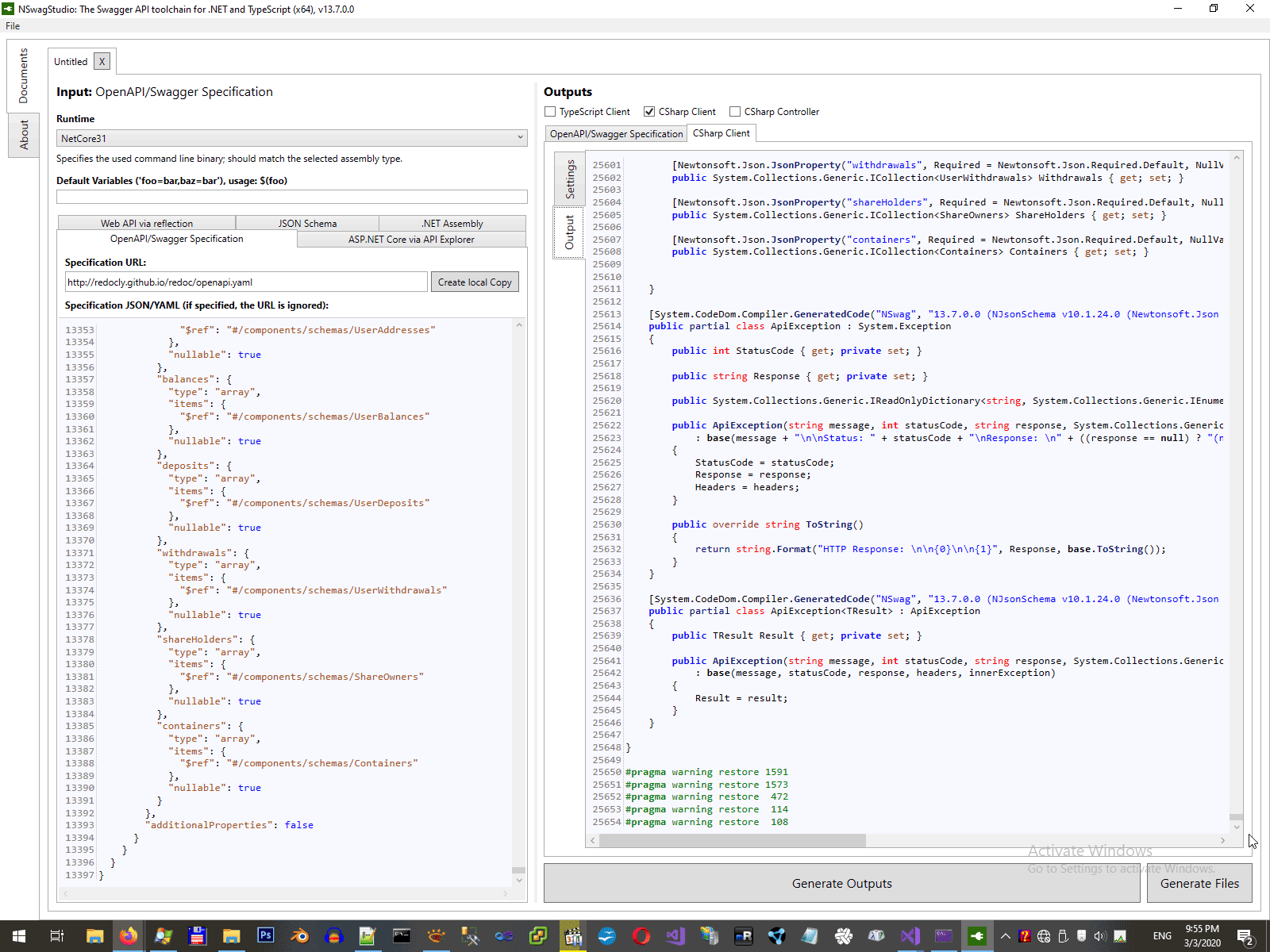This screenshot has width=1270, height=952.
Task: Open the File menu
Action: [x=13, y=26]
